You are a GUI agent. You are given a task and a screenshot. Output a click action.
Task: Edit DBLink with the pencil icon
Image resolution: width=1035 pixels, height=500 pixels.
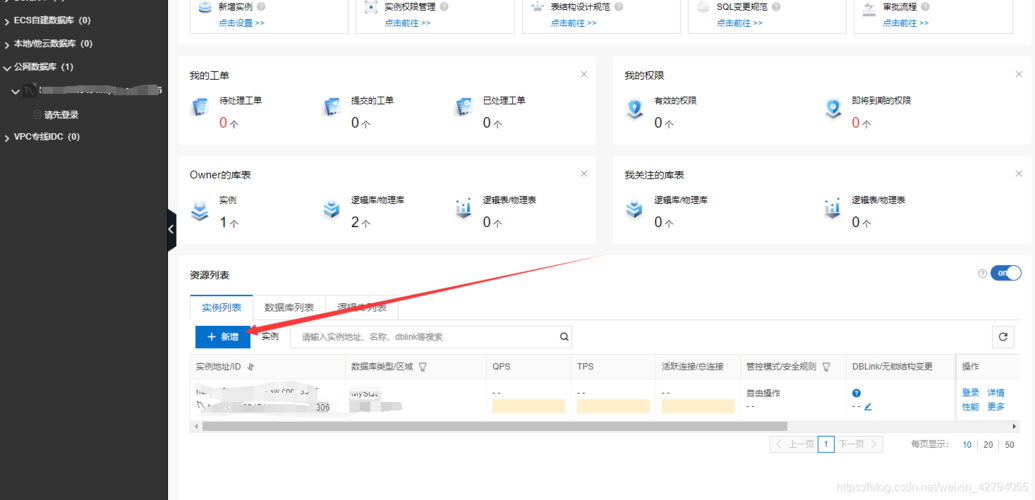click(x=868, y=407)
